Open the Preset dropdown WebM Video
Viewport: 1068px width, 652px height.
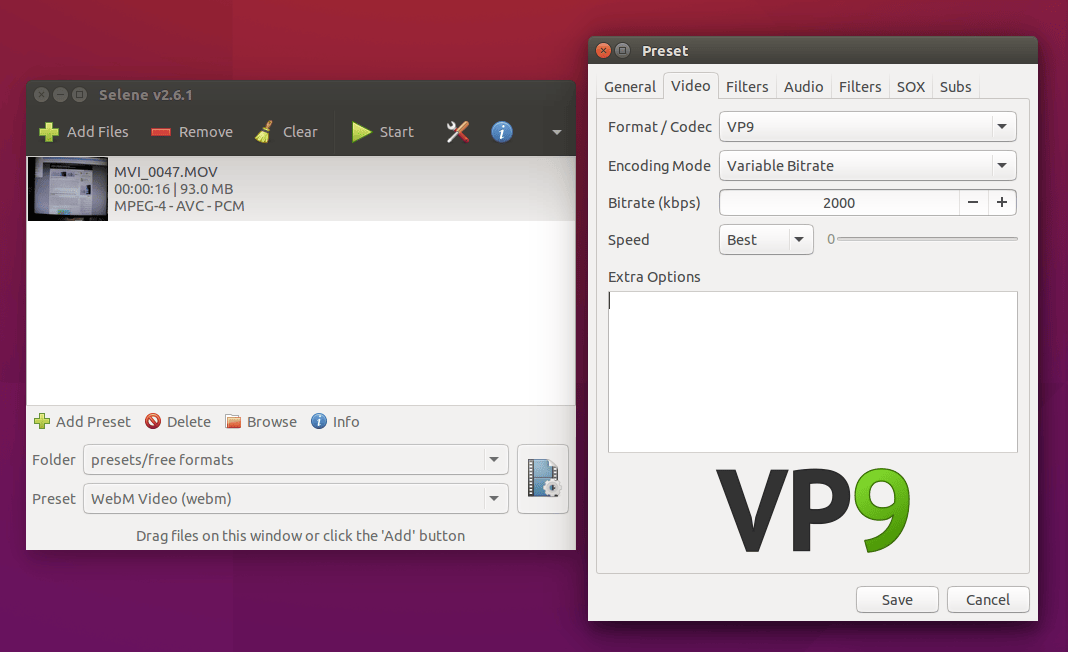click(296, 499)
